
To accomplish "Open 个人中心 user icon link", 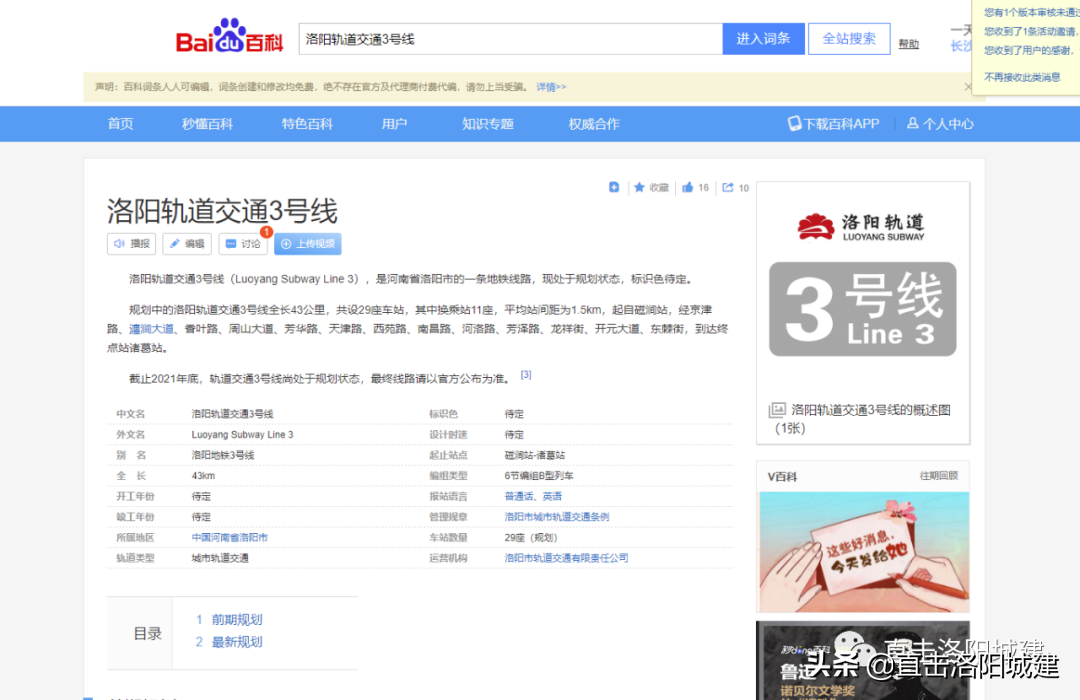I will (x=940, y=124).
